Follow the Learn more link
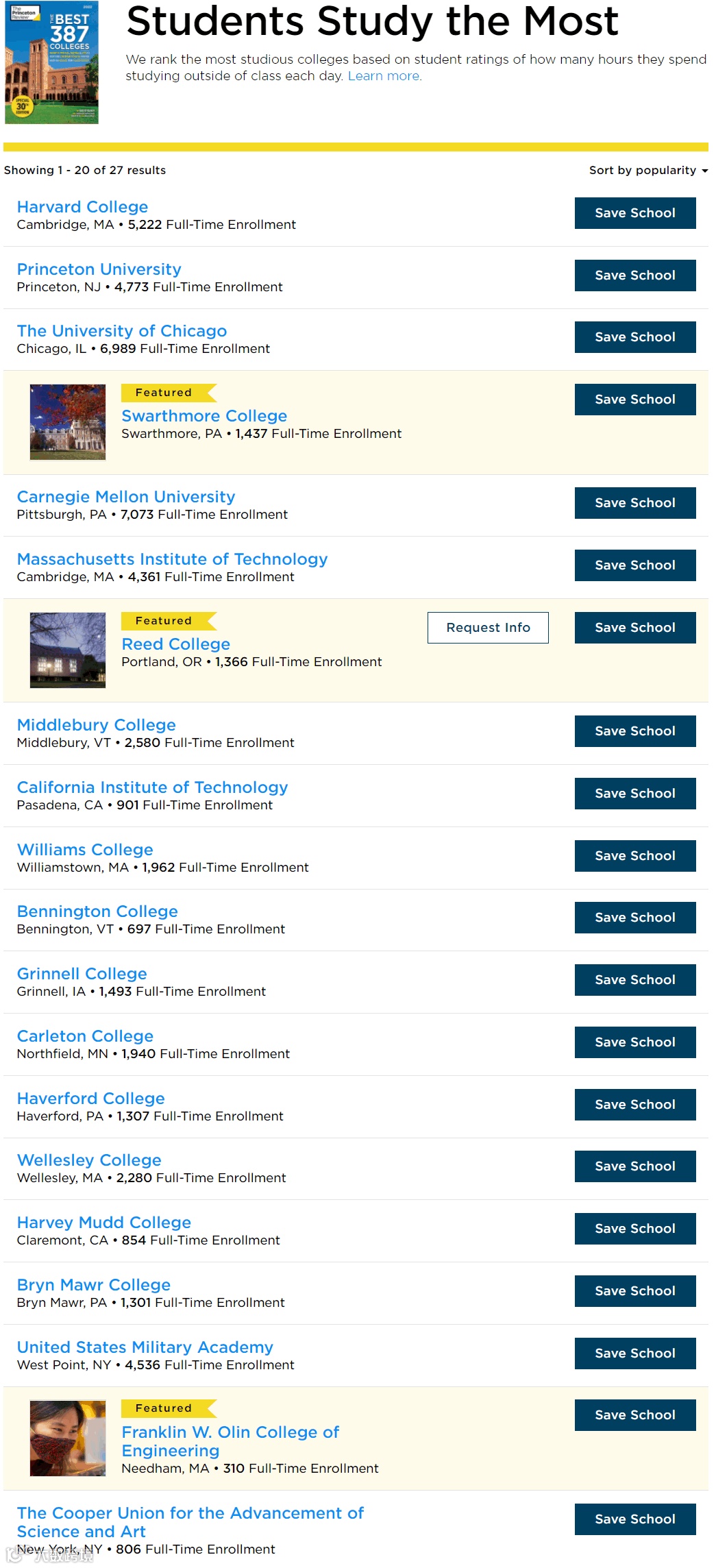This screenshot has height=1568, width=716. (384, 76)
